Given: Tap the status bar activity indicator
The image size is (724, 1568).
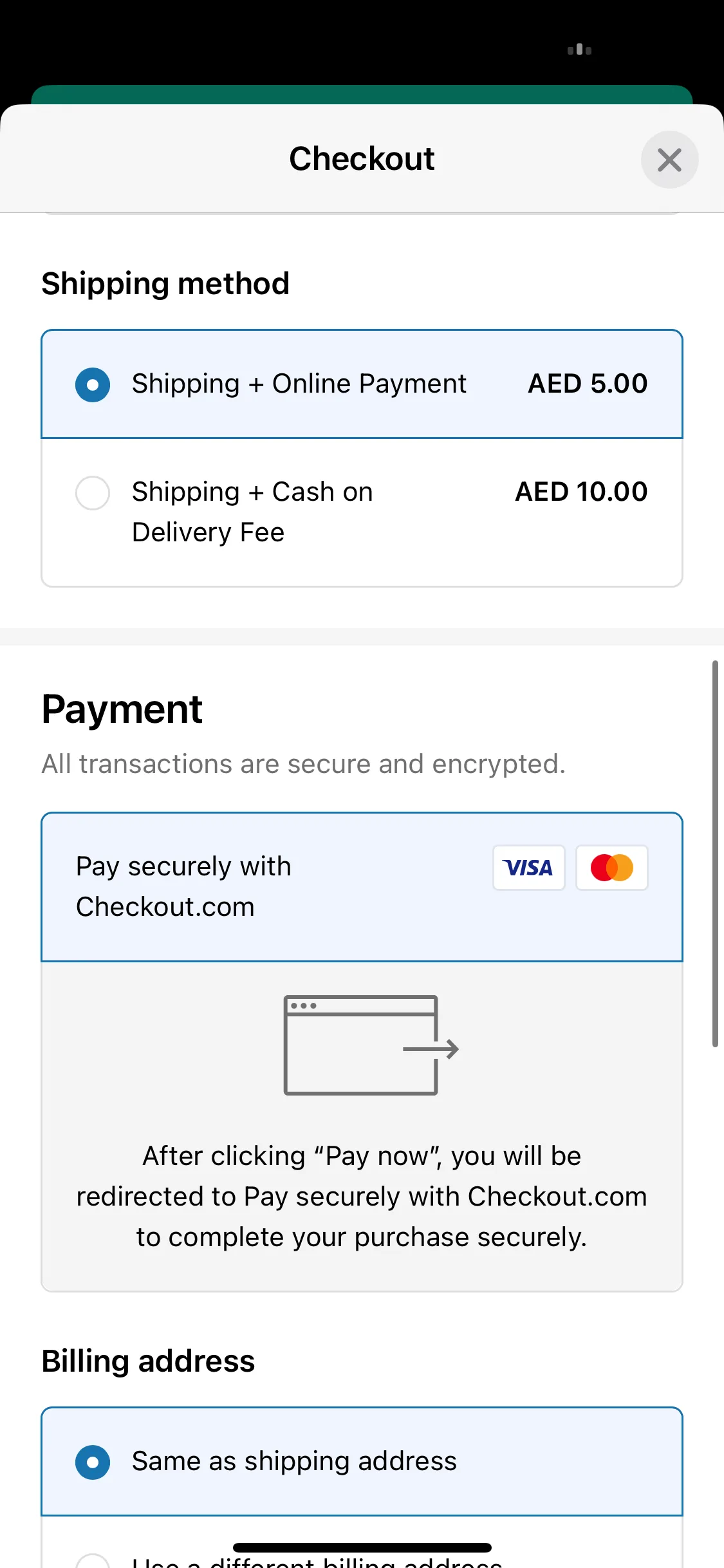Looking at the screenshot, I should pos(579,50).
